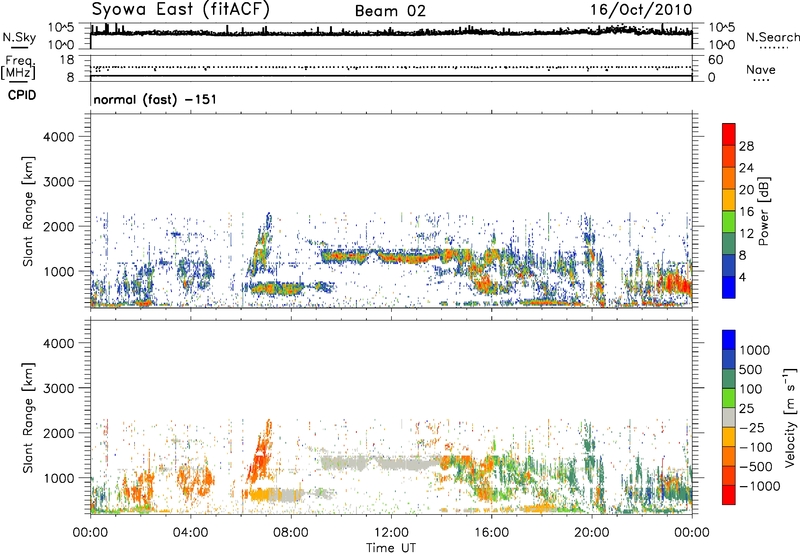Screen dimensions: 800x554
Task: Click the "08:00" time tick label
Action: [290, 533]
